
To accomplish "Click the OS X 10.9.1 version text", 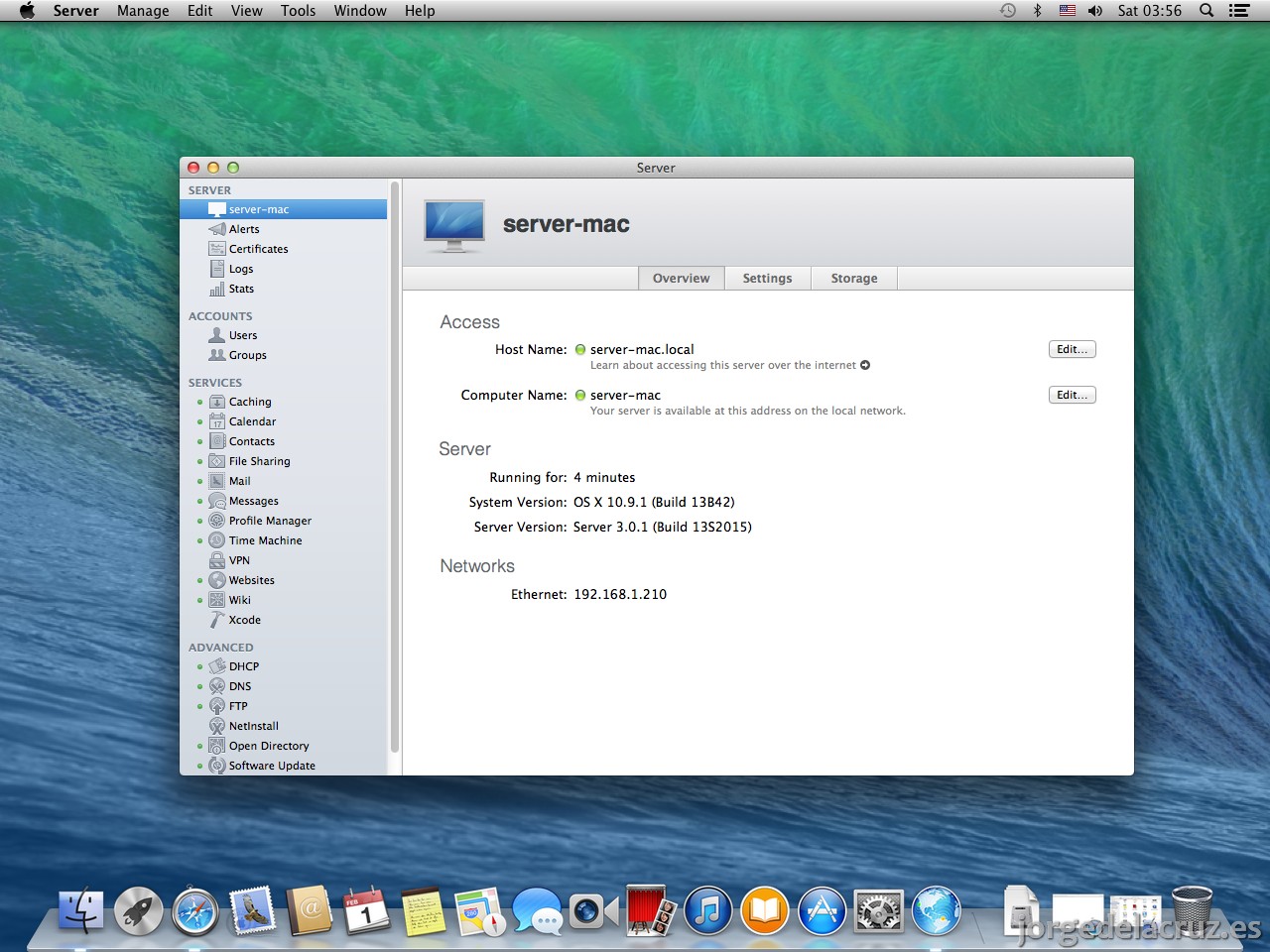I will click(x=654, y=502).
